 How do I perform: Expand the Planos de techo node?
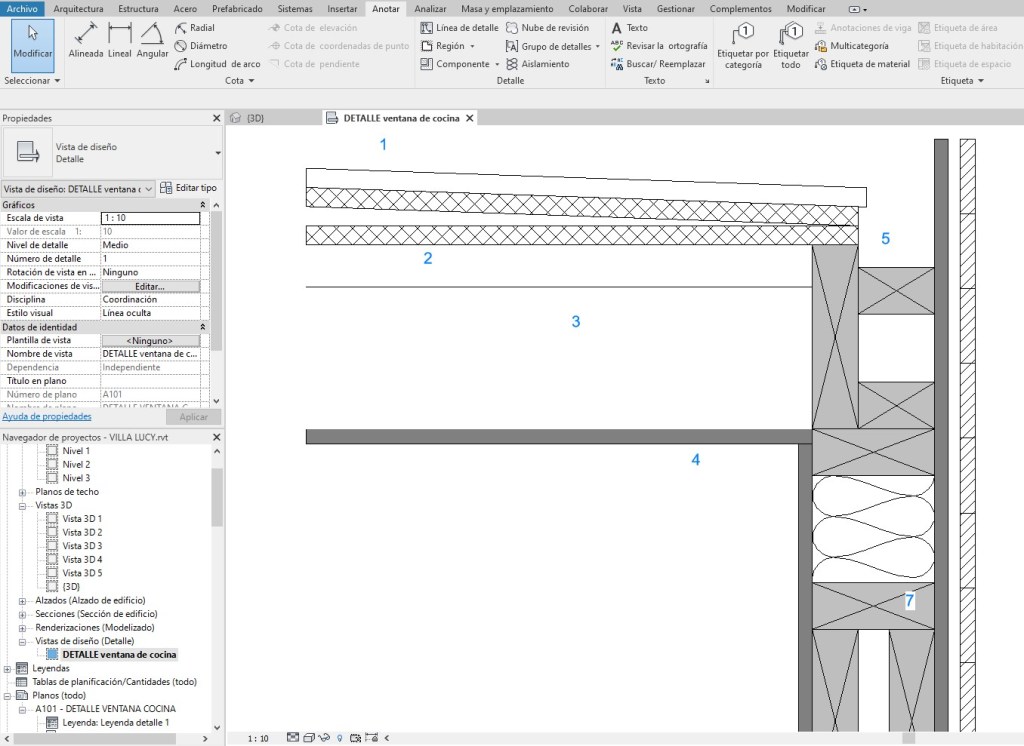click(22, 492)
